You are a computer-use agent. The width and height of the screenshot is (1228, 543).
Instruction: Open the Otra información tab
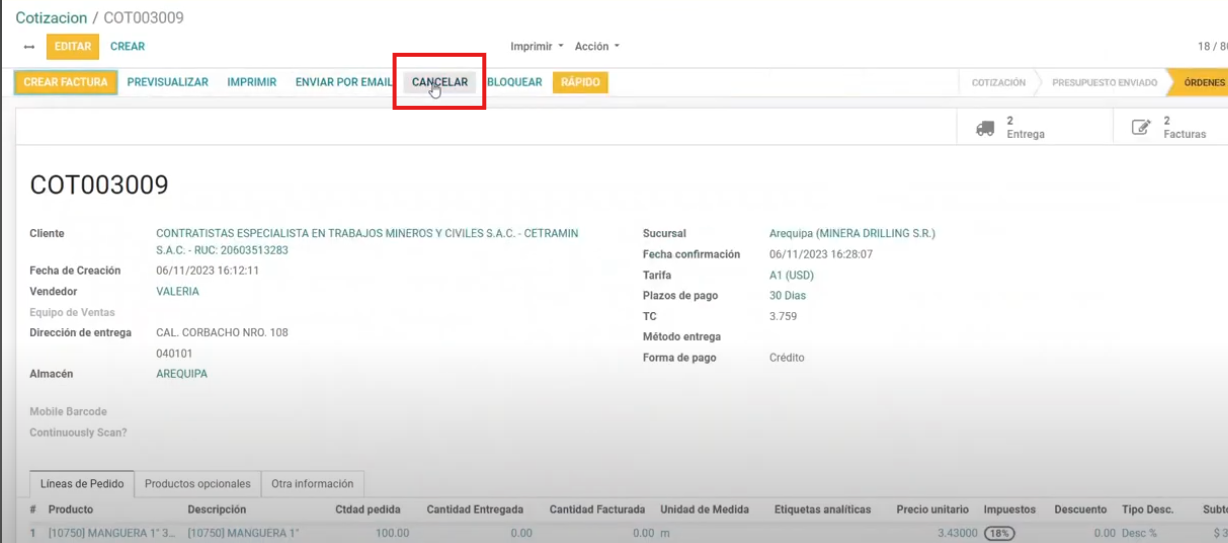312,484
